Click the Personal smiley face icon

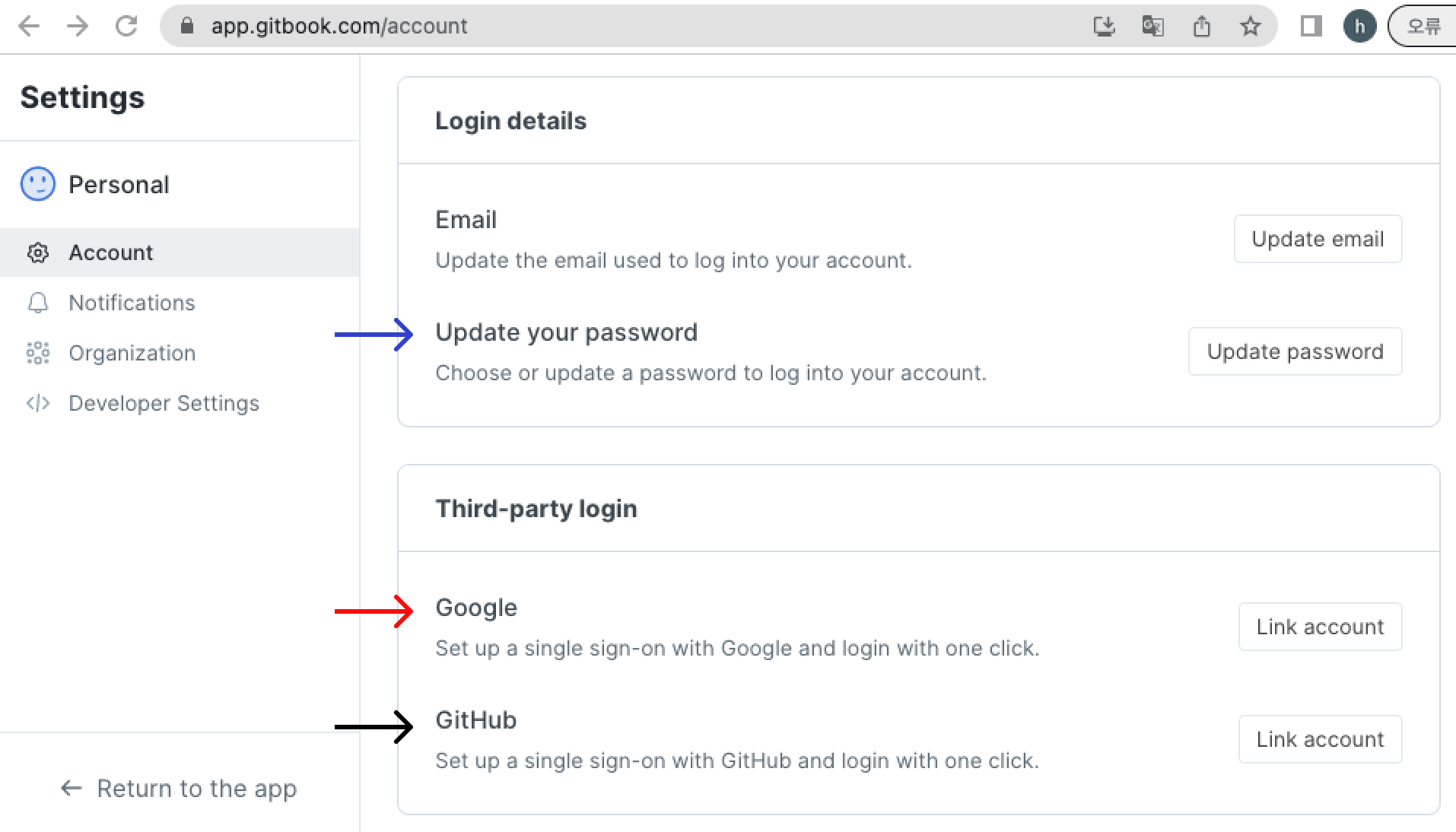point(38,184)
